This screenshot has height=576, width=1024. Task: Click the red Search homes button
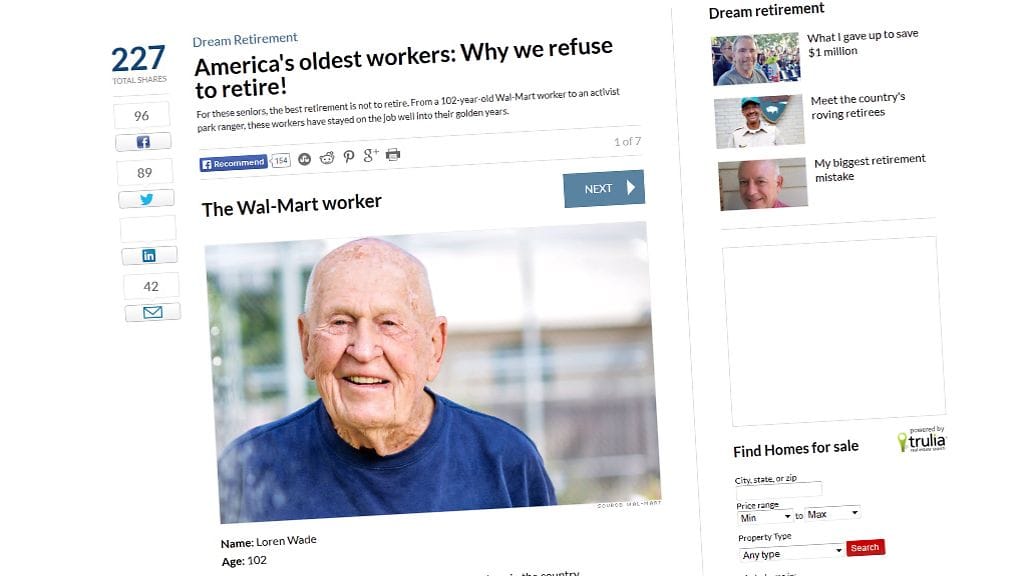865,547
